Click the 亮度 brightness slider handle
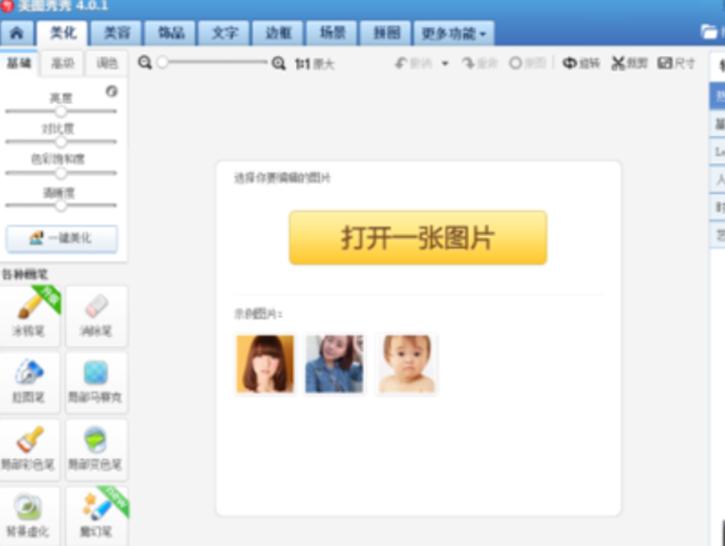Image resolution: width=725 pixels, height=546 pixels. (x=61, y=111)
